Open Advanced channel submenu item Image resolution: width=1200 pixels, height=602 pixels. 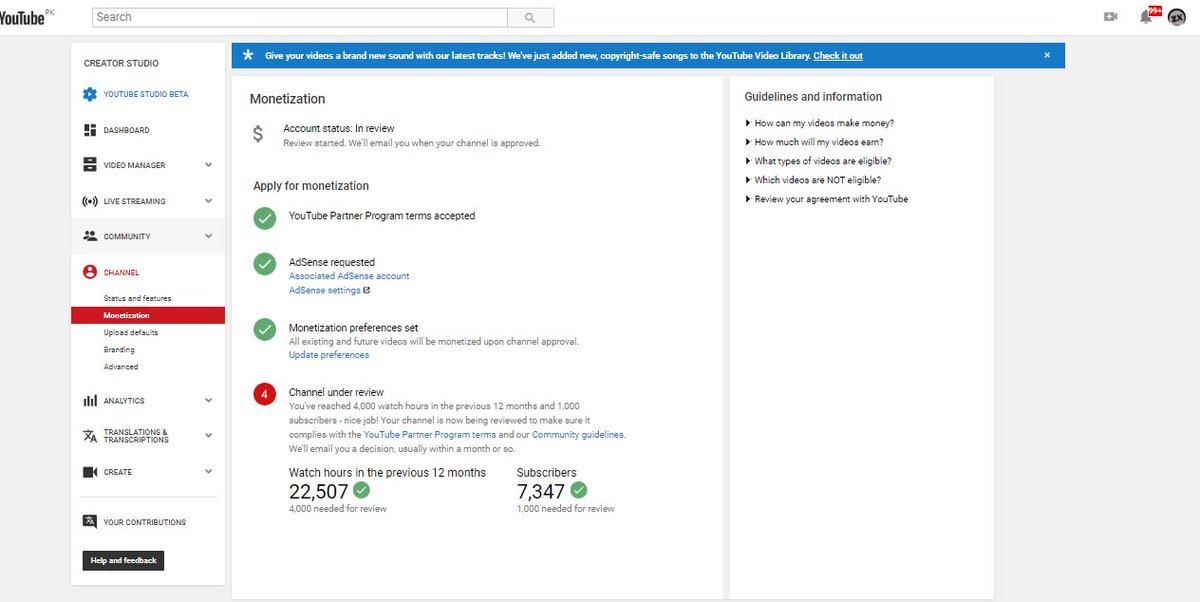click(x=121, y=367)
